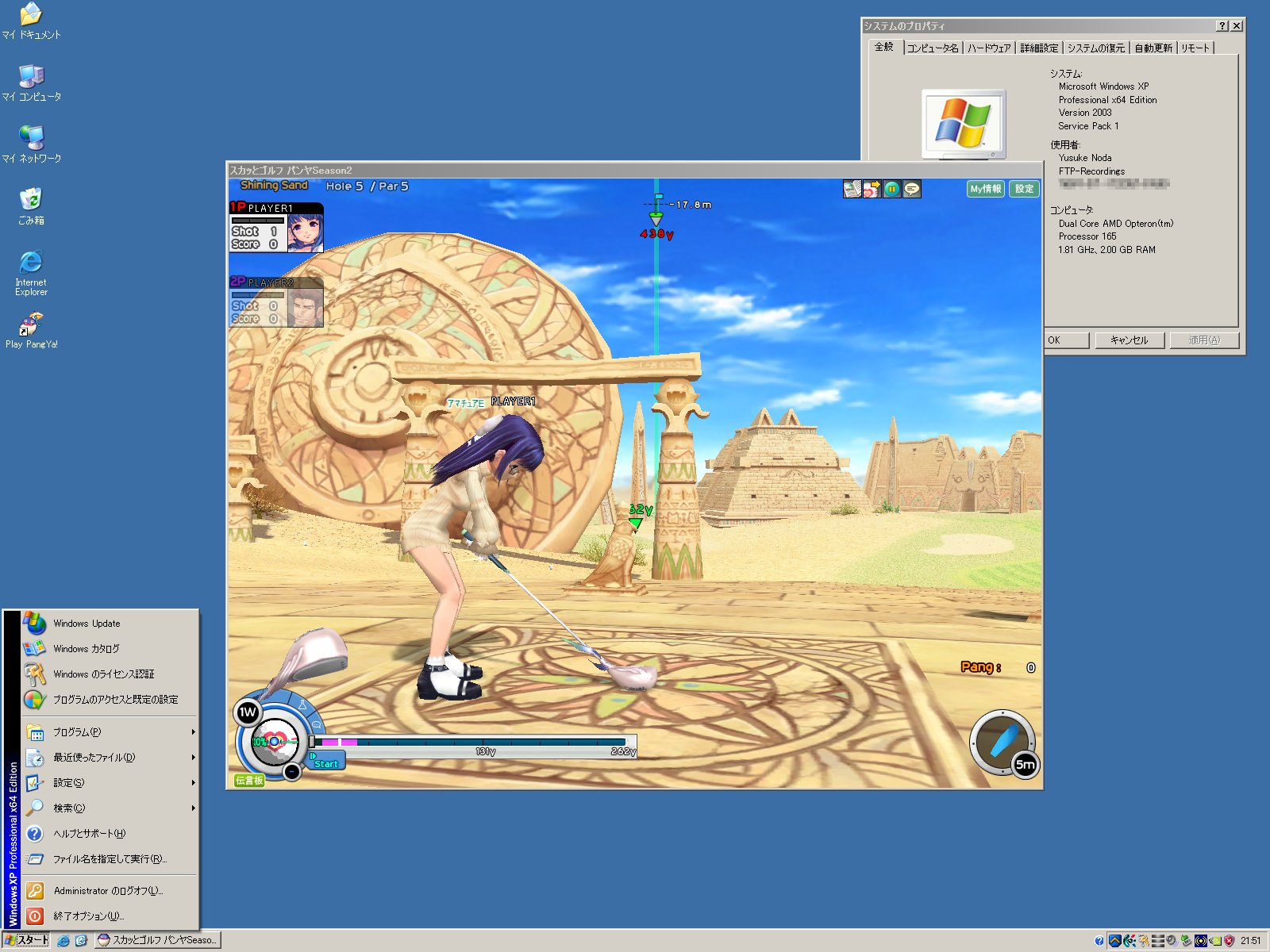Expand 設定(S) submenu arrow

pyautogui.click(x=193, y=783)
